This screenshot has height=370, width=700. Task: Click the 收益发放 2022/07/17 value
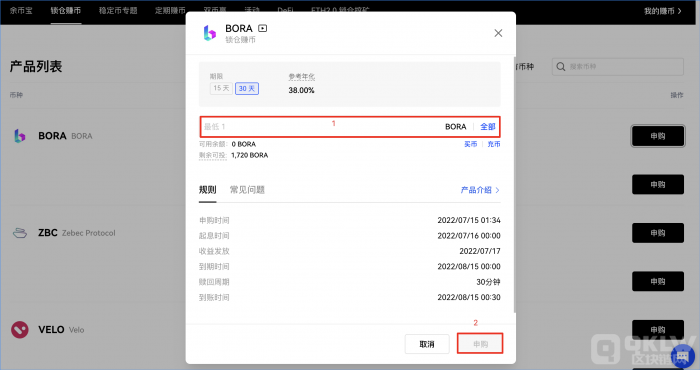[x=480, y=251]
